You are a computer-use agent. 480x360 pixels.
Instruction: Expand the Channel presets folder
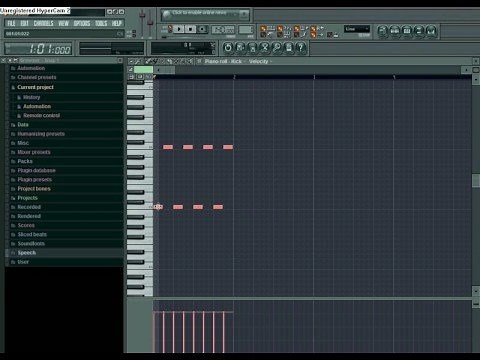click(x=37, y=77)
